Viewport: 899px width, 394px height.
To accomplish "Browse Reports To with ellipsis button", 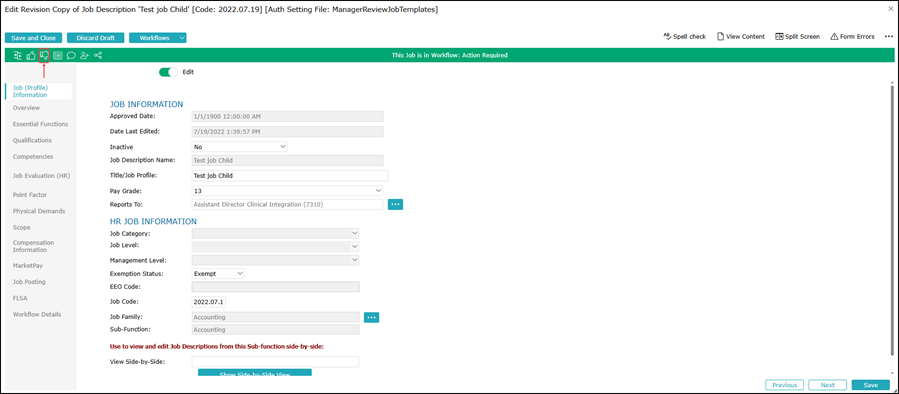I will [396, 204].
